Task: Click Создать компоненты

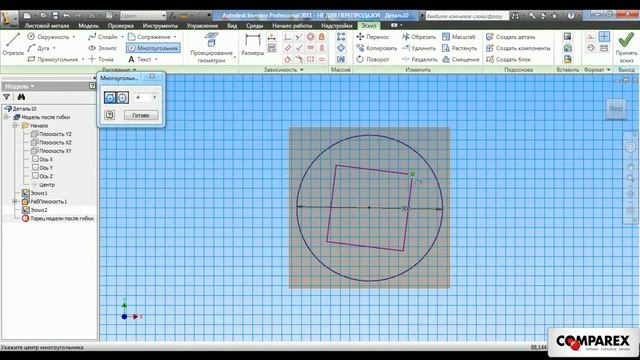Action: pos(518,48)
